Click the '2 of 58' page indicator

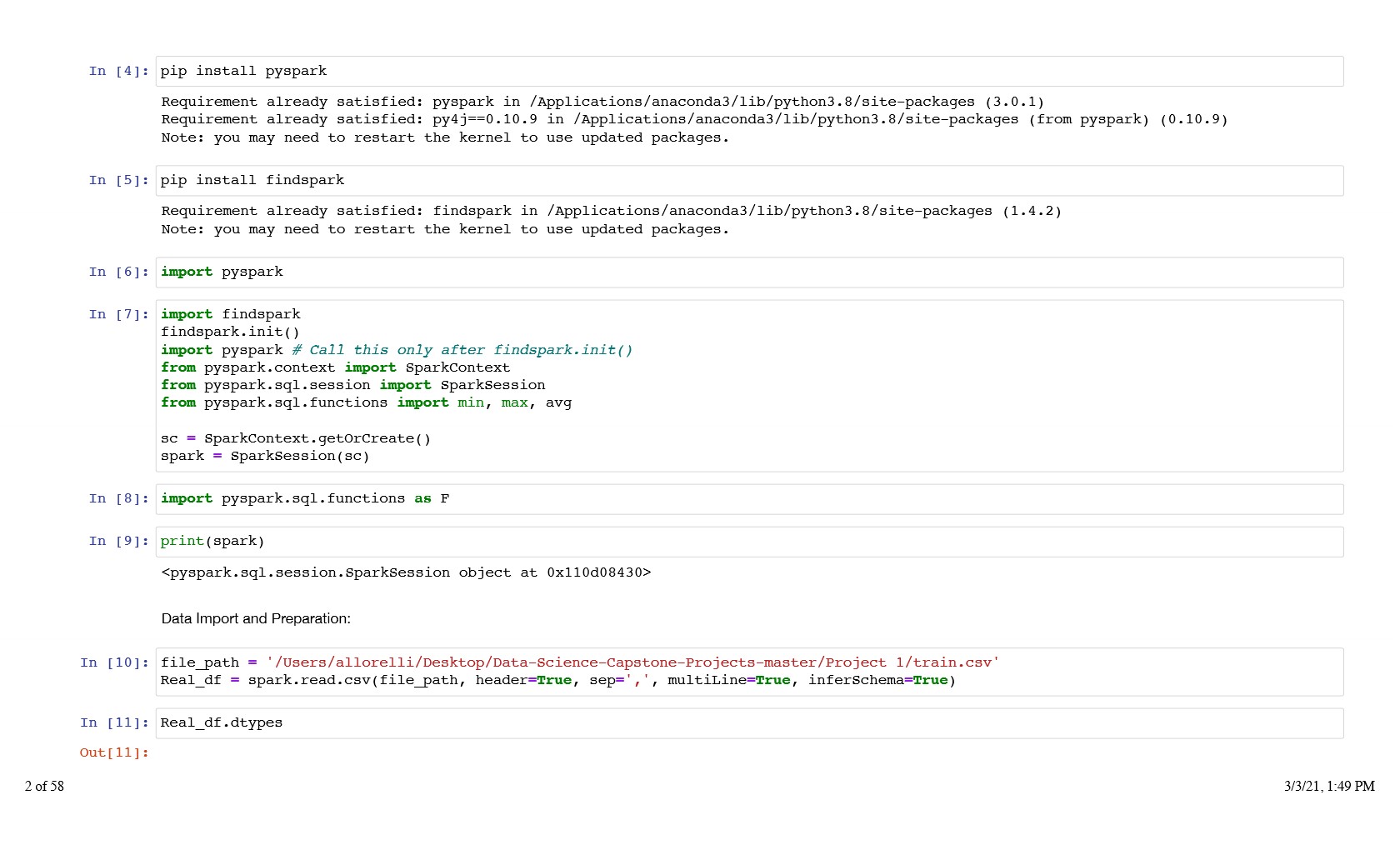tap(44, 786)
